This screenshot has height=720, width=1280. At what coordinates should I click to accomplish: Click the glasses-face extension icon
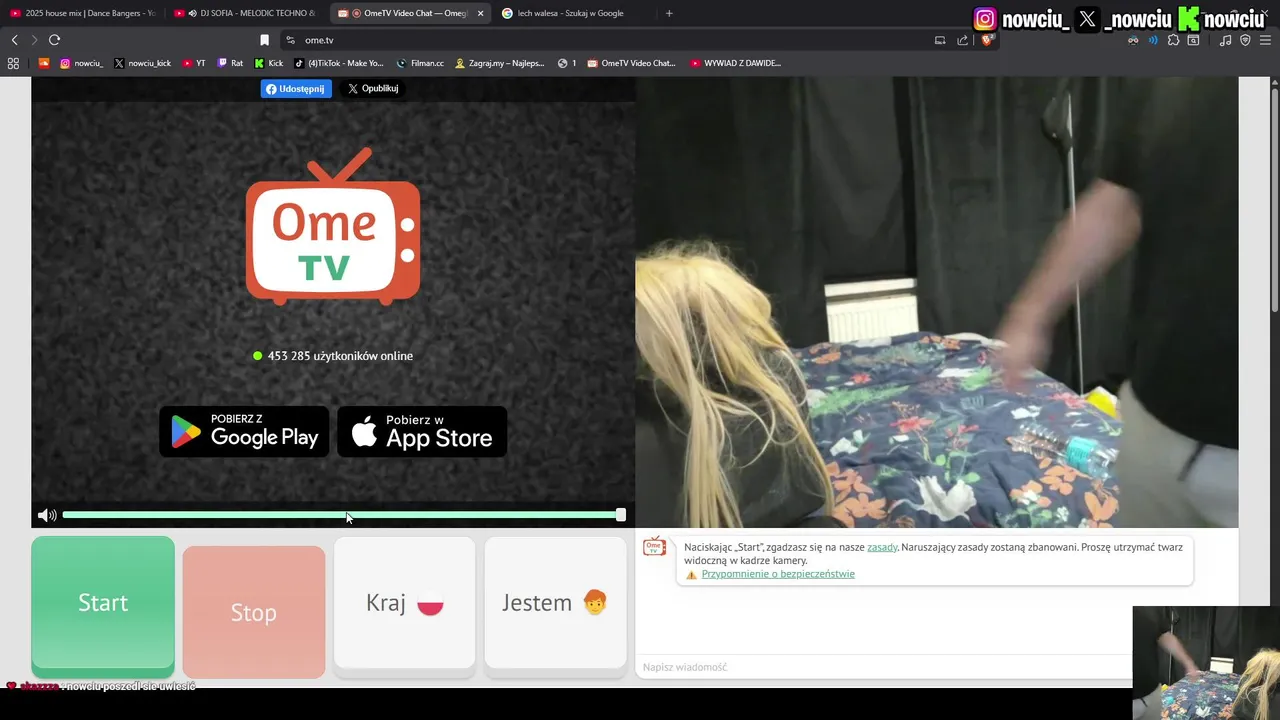click(1133, 40)
